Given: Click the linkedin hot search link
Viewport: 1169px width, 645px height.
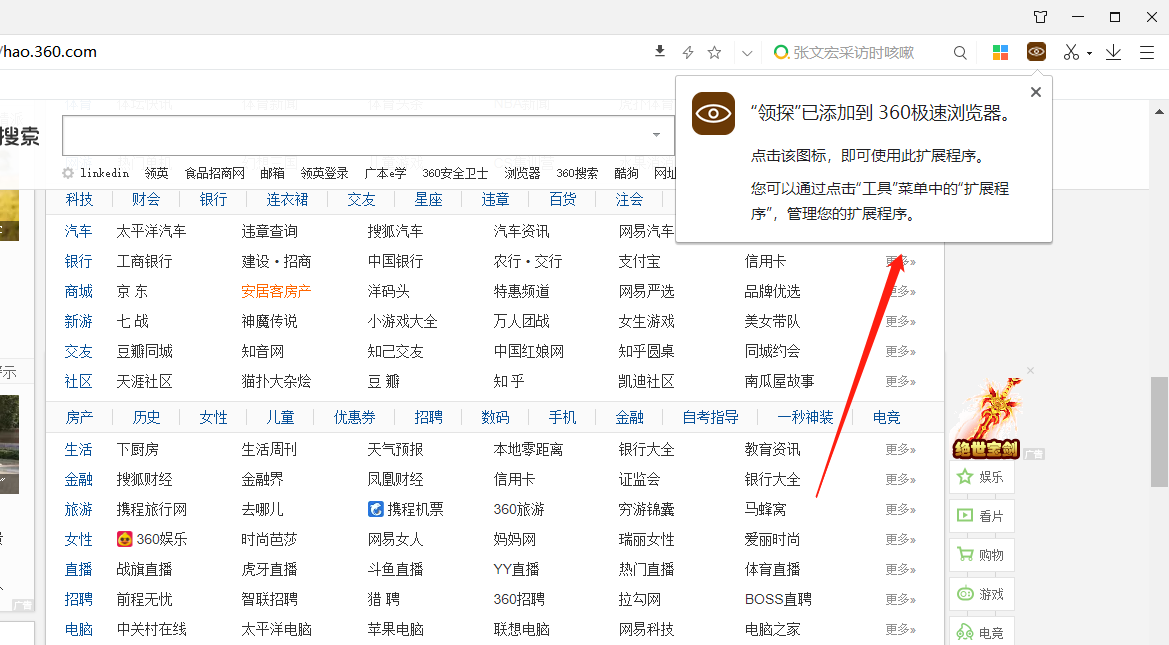Looking at the screenshot, I should [104, 173].
